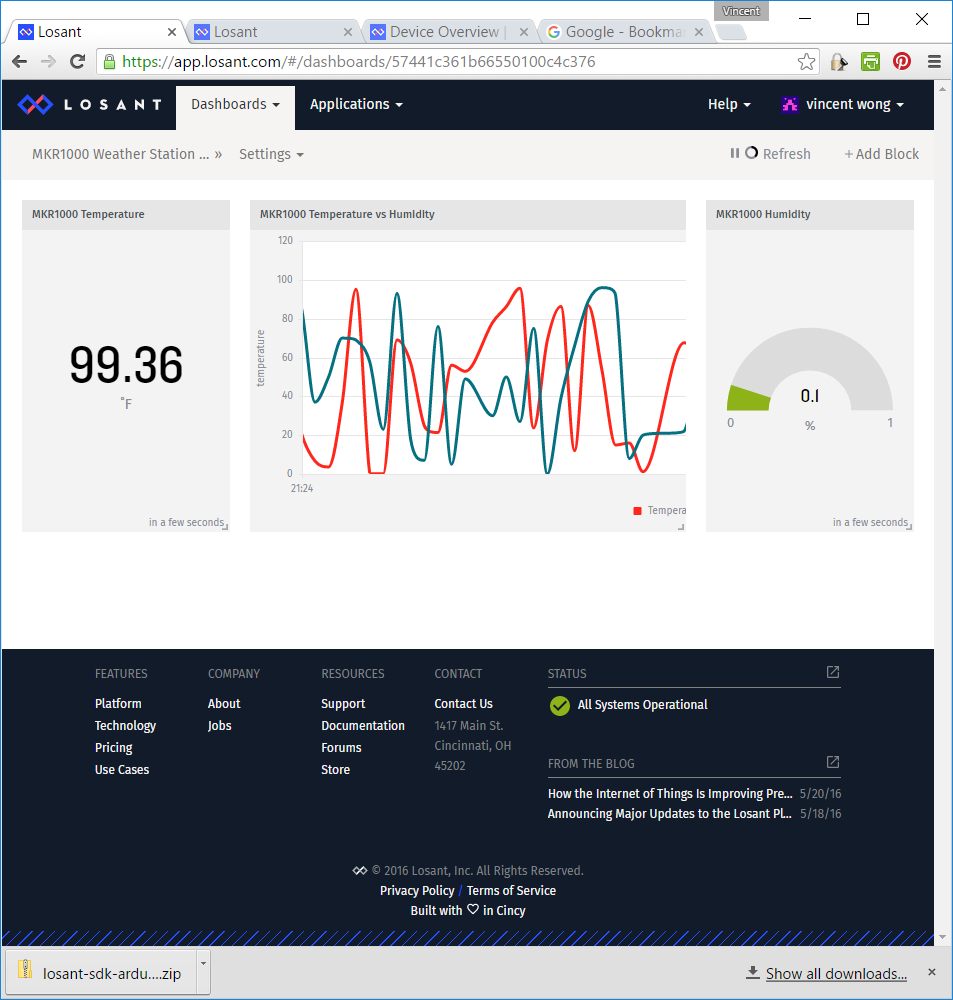Expand the Settings menu
This screenshot has width=953, height=1000.
(x=270, y=154)
